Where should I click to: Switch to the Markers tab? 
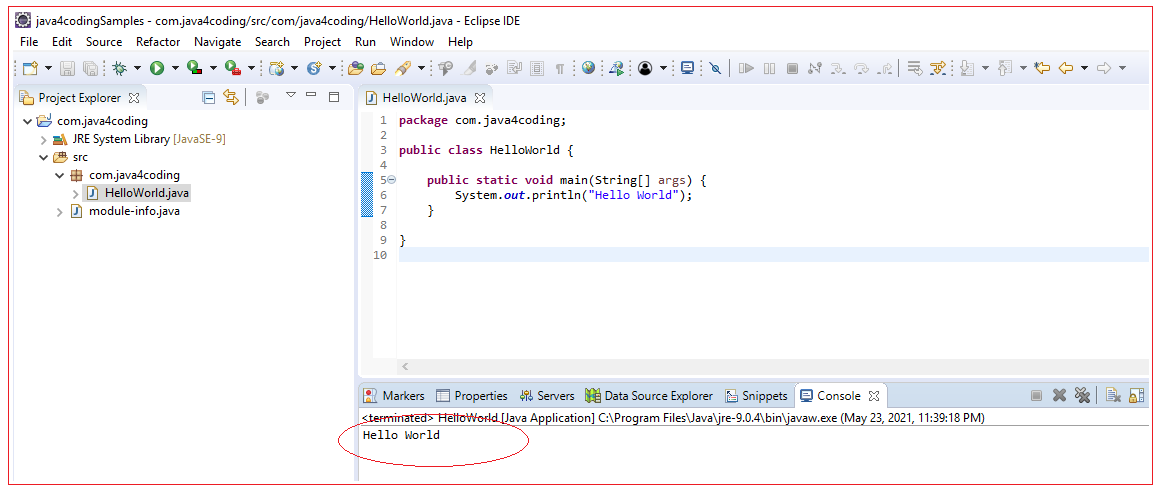(394, 396)
